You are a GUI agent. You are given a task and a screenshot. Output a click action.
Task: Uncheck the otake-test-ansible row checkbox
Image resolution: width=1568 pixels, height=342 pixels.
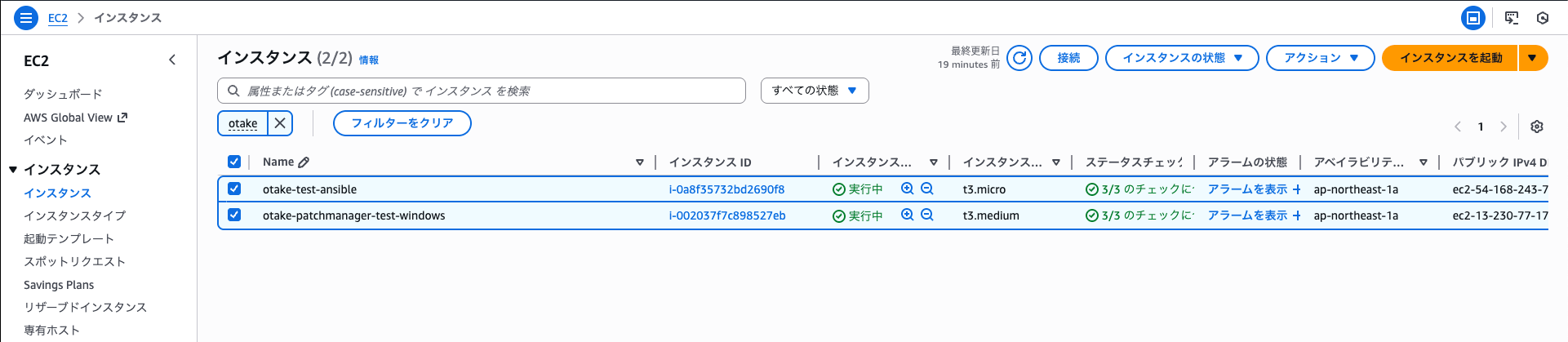coord(234,189)
